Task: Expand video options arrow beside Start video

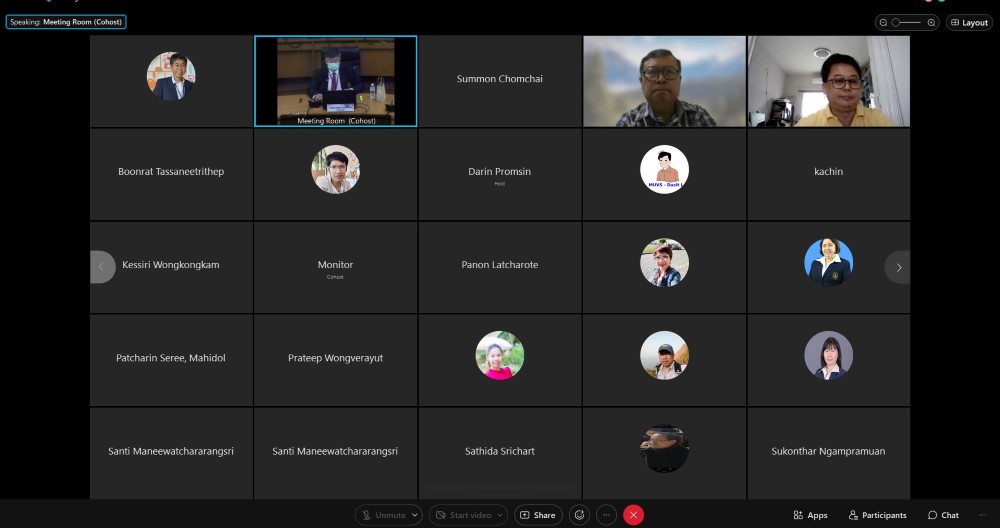Action: click(x=499, y=515)
